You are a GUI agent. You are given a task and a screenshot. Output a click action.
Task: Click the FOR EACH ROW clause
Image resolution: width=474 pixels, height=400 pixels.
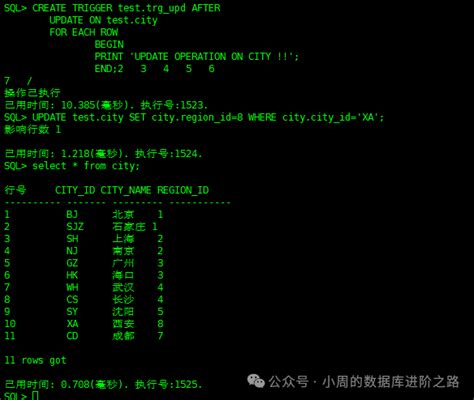click(83, 32)
